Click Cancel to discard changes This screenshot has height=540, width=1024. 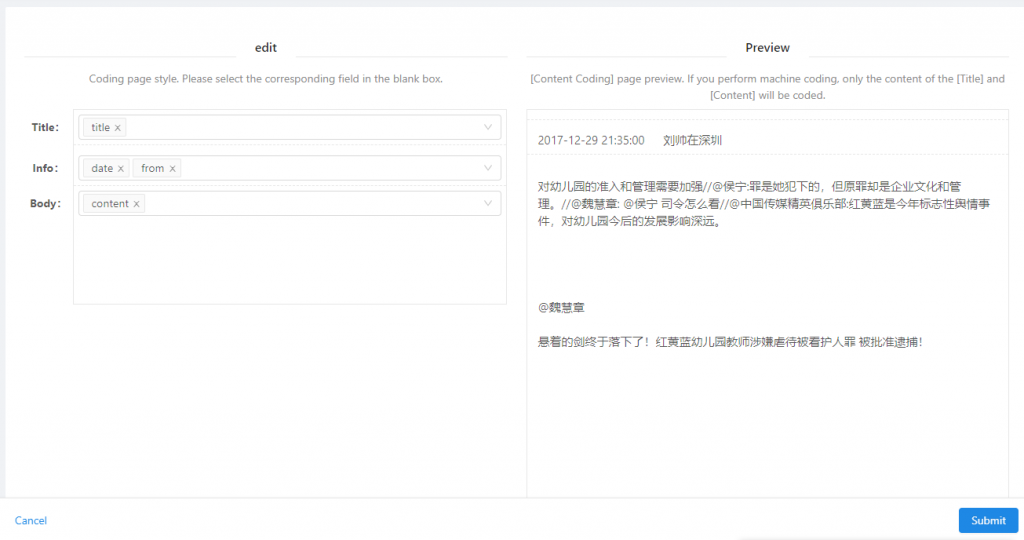click(x=31, y=520)
